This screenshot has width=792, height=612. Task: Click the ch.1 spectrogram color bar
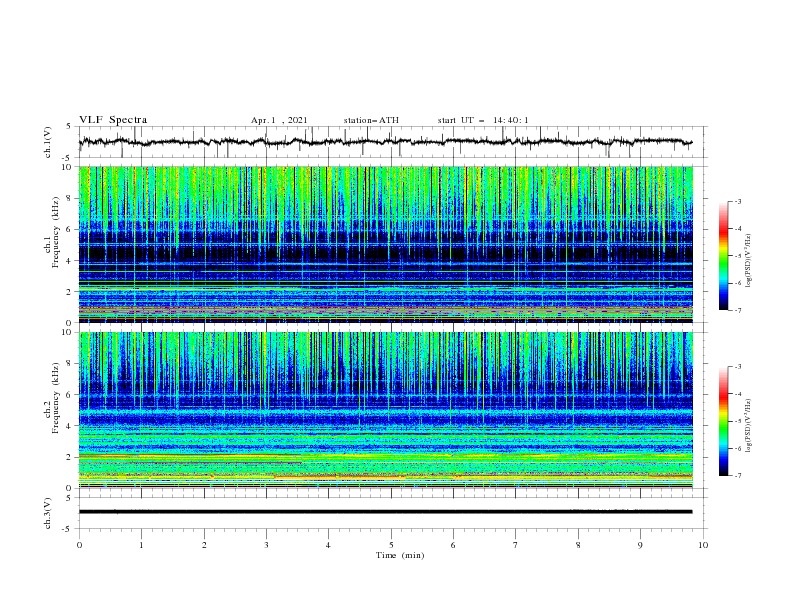coord(723,255)
